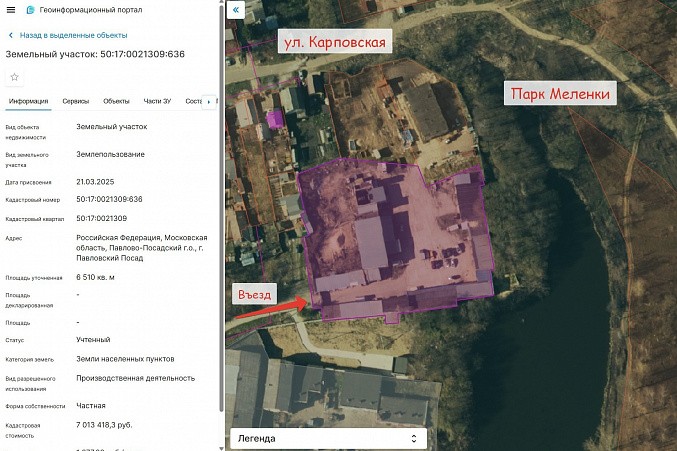
Task: Switch to the Информация tab
Action: tap(28, 101)
